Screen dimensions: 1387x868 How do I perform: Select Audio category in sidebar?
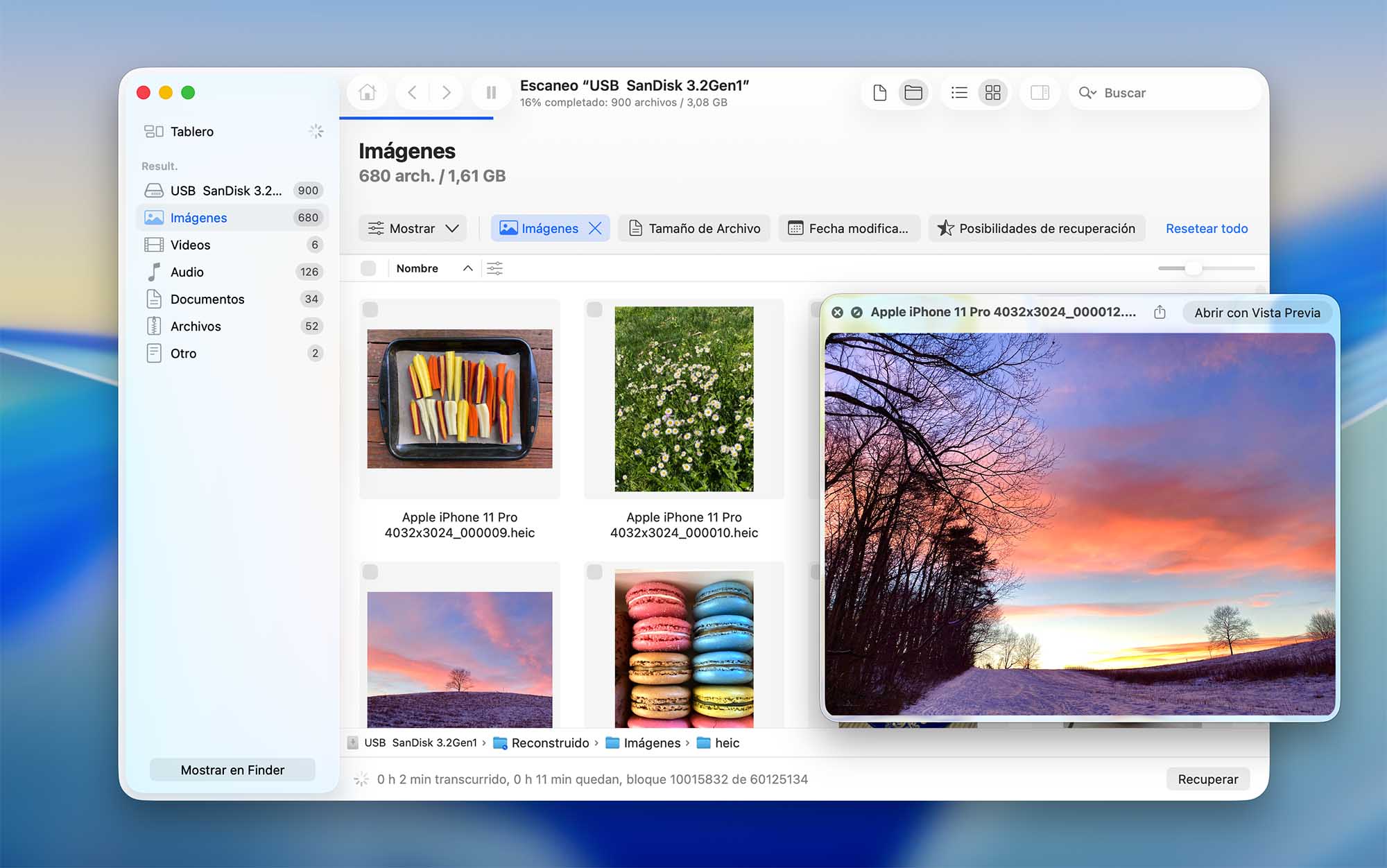pos(232,271)
